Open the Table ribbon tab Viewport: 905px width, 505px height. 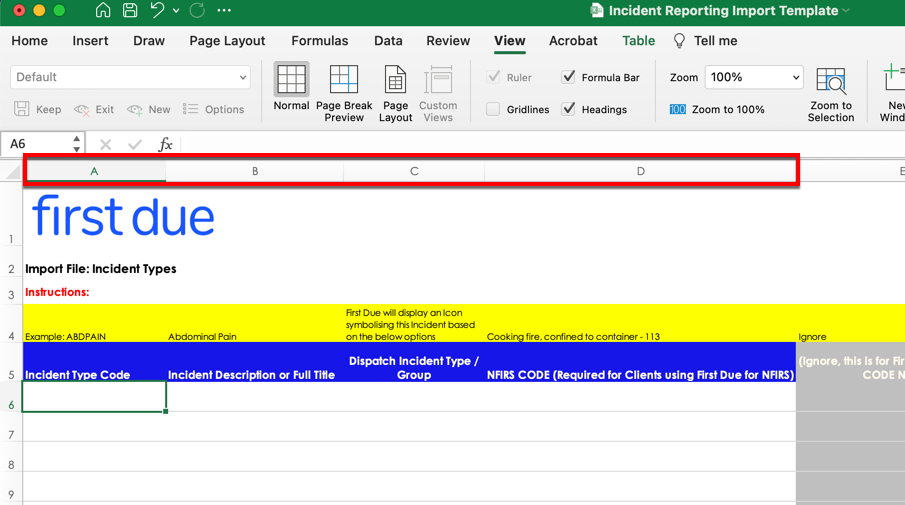coord(638,41)
